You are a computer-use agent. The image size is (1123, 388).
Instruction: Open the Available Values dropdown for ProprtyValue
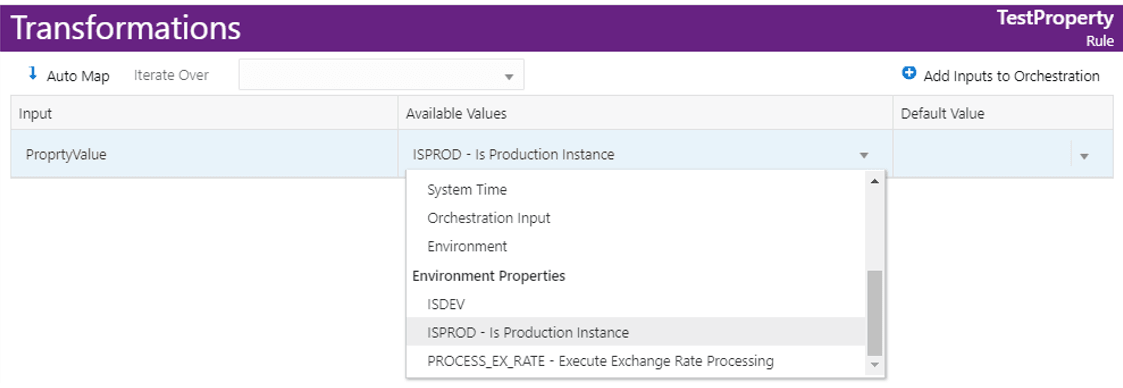click(x=864, y=155)
